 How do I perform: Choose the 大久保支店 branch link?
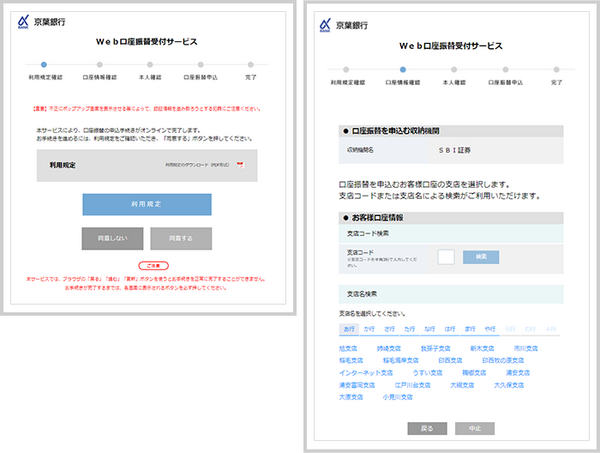pos(509,385)
